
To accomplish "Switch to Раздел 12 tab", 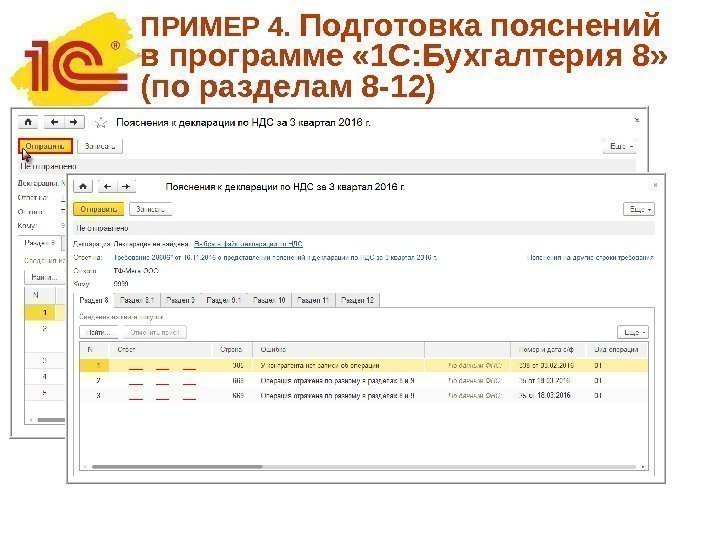I will tap(358, 300).
